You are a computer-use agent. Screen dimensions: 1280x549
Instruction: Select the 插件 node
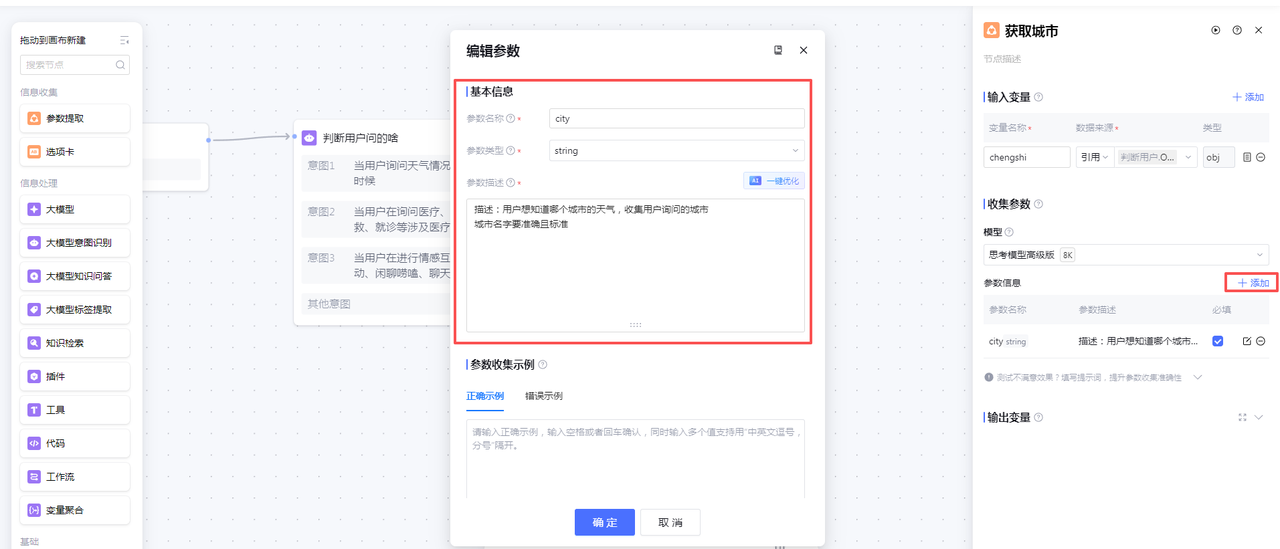click(x=75, y=377)
